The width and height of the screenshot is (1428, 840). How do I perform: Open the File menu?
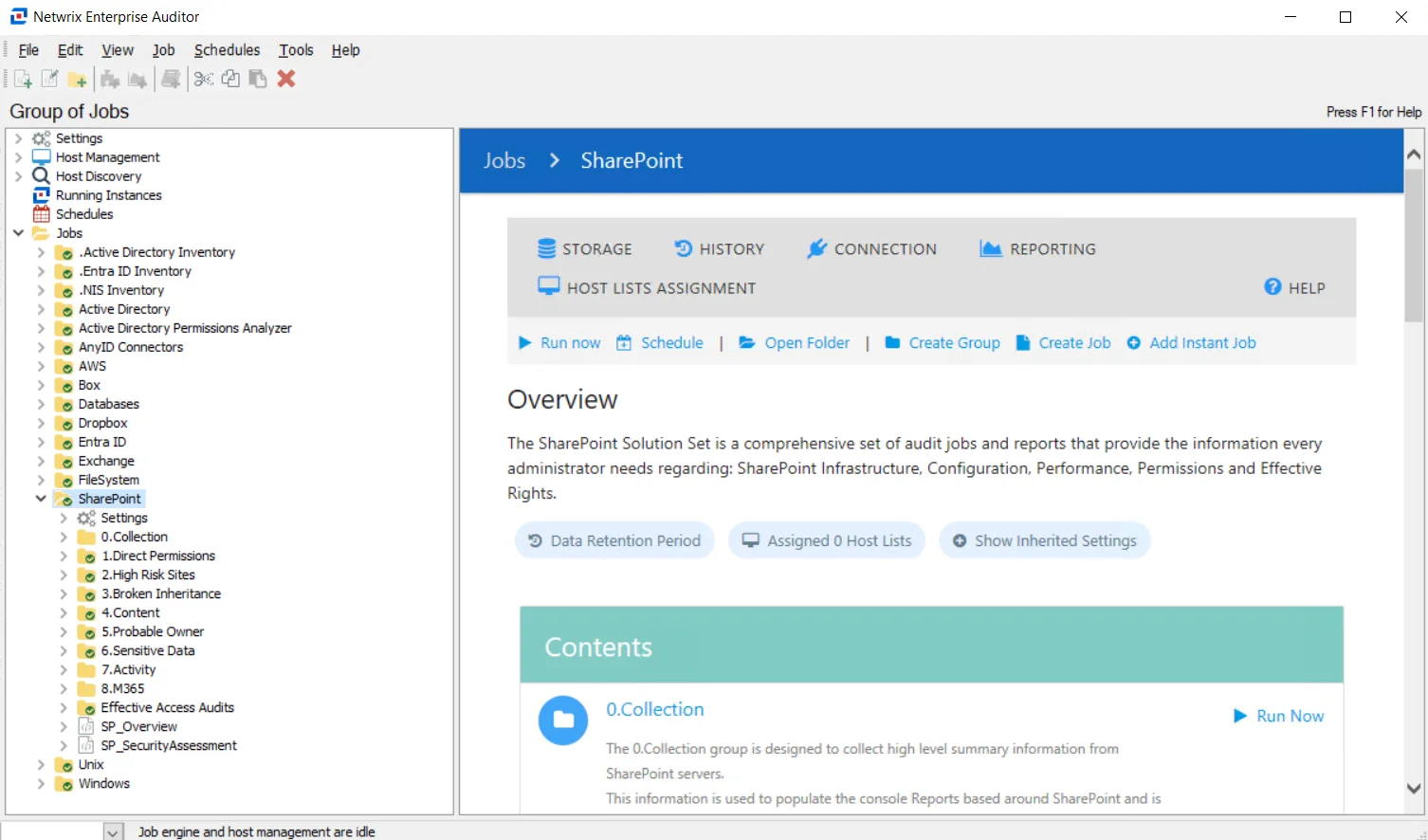coord(28,50)
